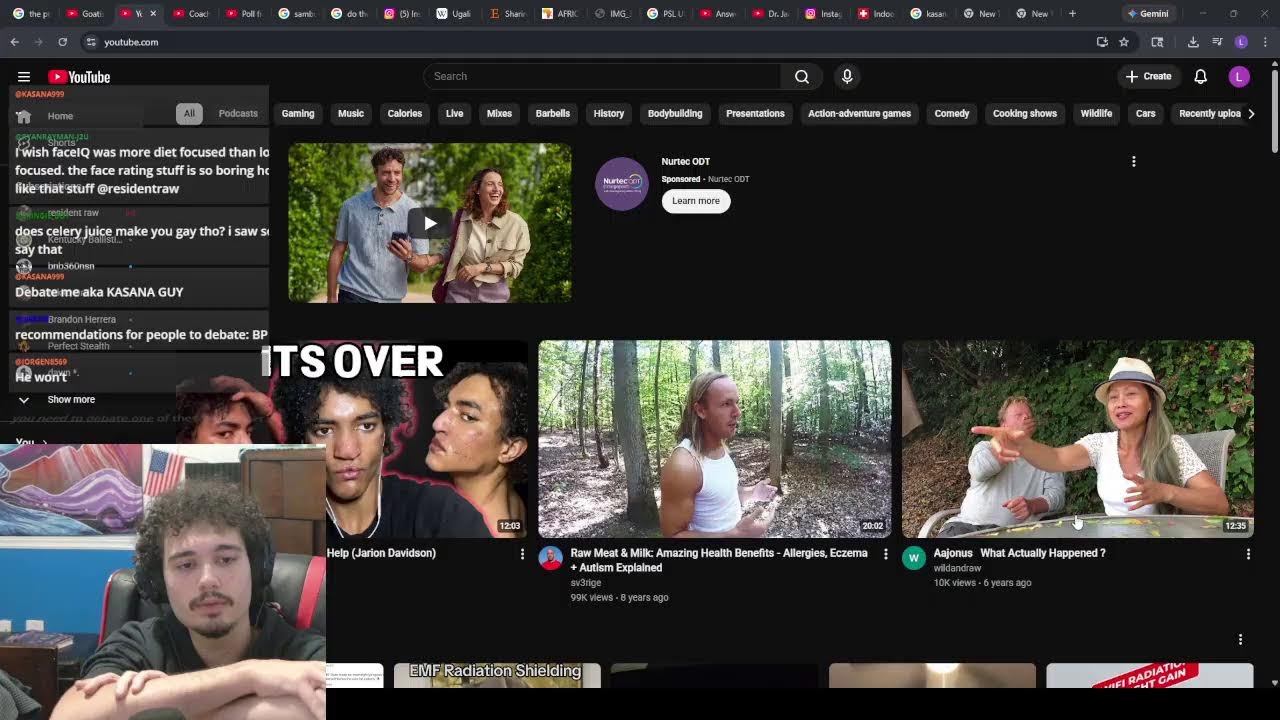Click the install app icon in address bar
Screen dimensions: 1280x720
(x=1102, y=42)
